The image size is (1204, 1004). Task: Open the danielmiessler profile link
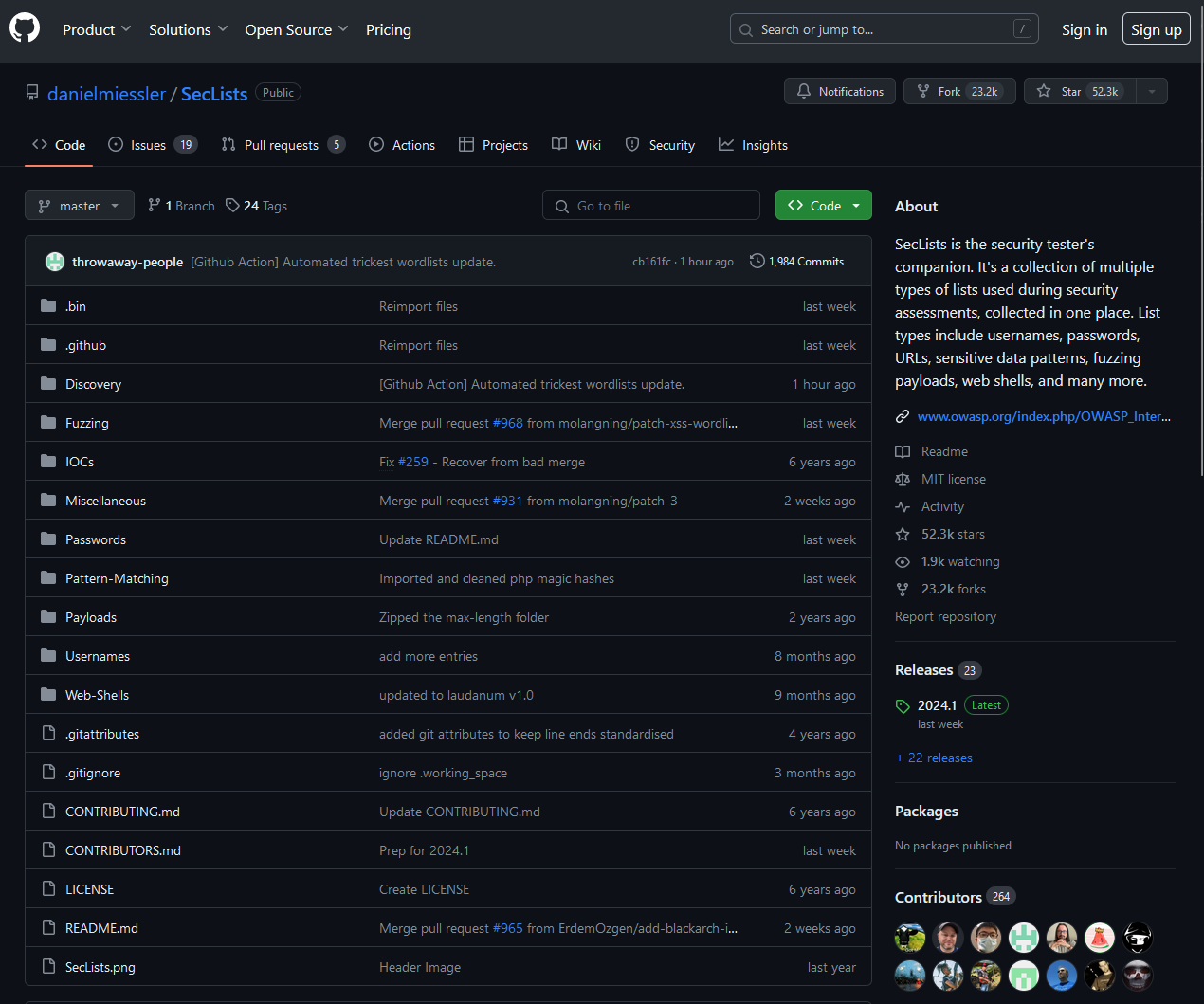coord(106,93)
